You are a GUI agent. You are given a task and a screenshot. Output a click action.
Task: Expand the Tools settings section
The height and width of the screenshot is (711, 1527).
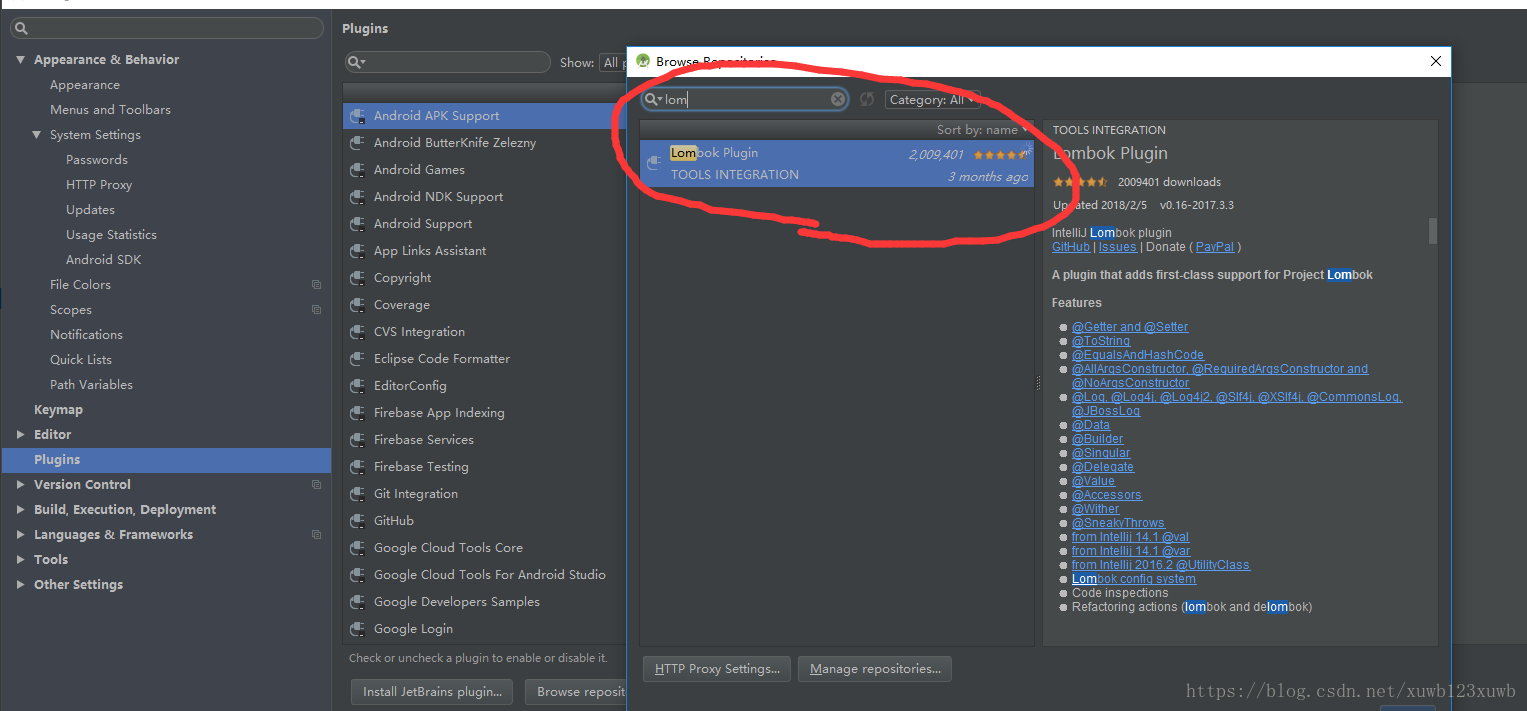tap(21, 560)
